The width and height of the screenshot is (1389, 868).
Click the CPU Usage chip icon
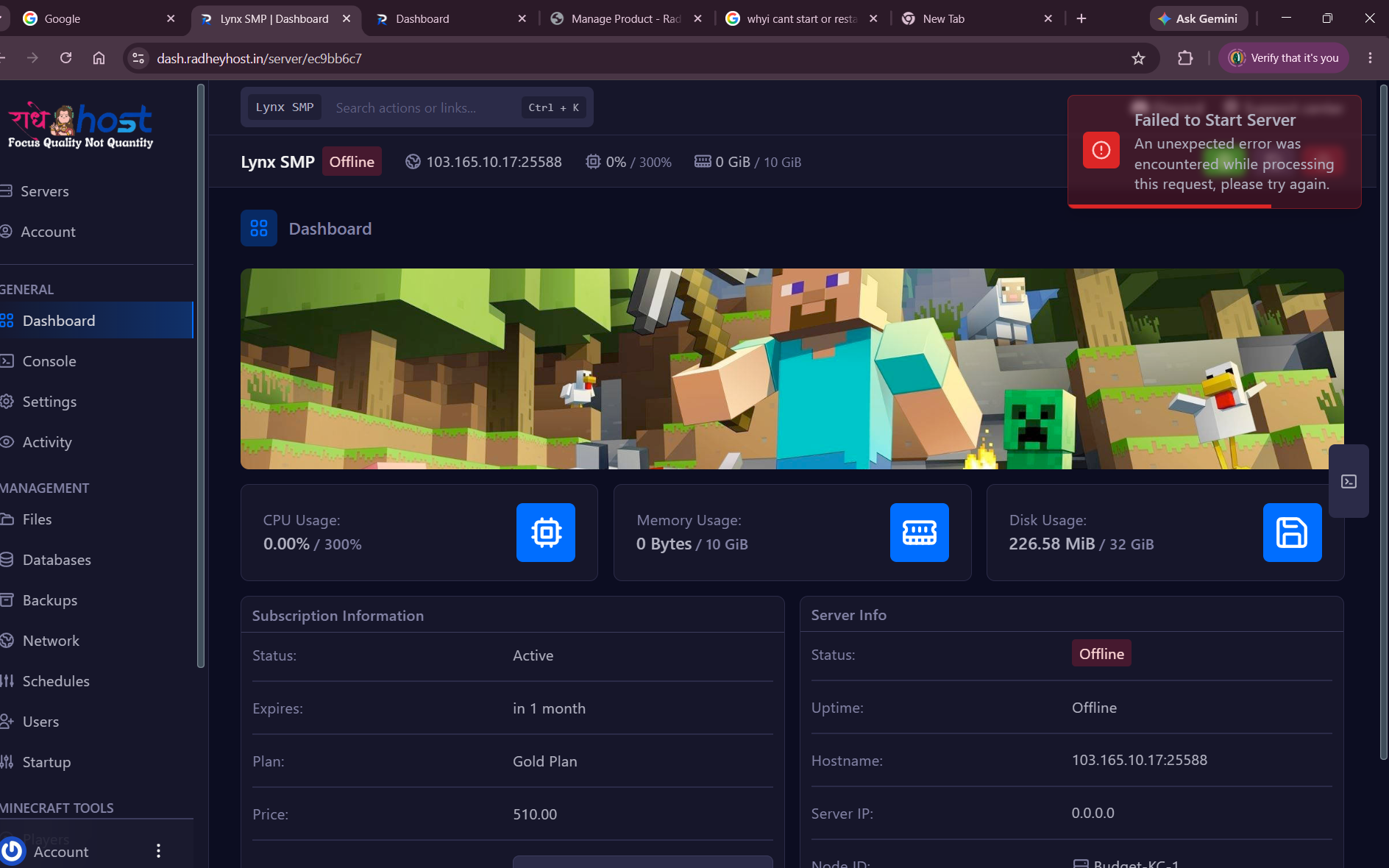tap(546, 533)
